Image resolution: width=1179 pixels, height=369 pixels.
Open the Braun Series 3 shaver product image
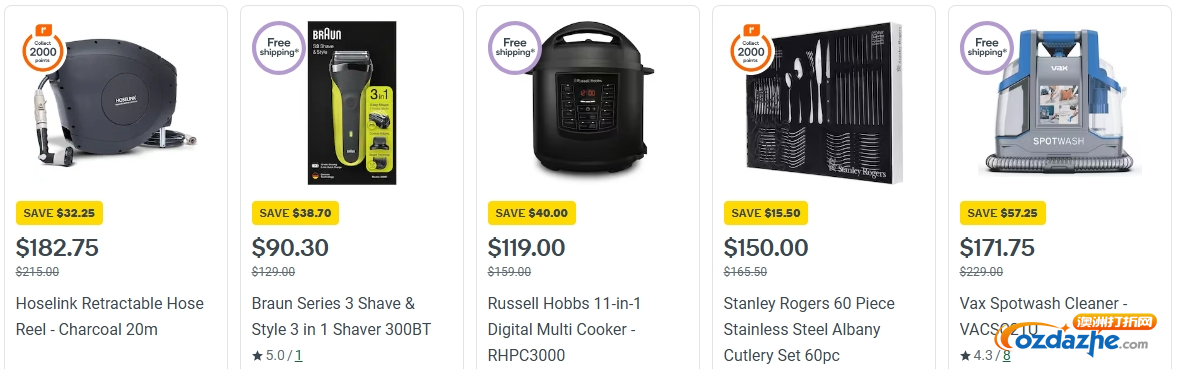[x=353, y=102]
